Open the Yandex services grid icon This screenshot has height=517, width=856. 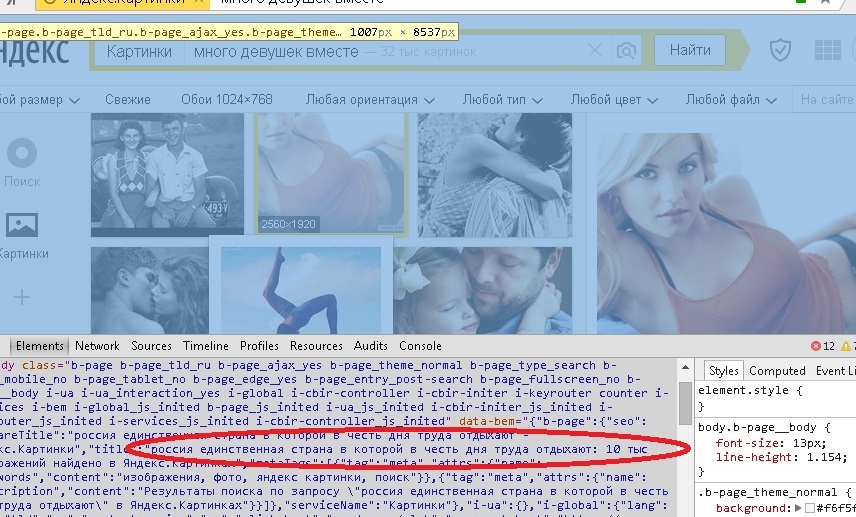[828, 50]
